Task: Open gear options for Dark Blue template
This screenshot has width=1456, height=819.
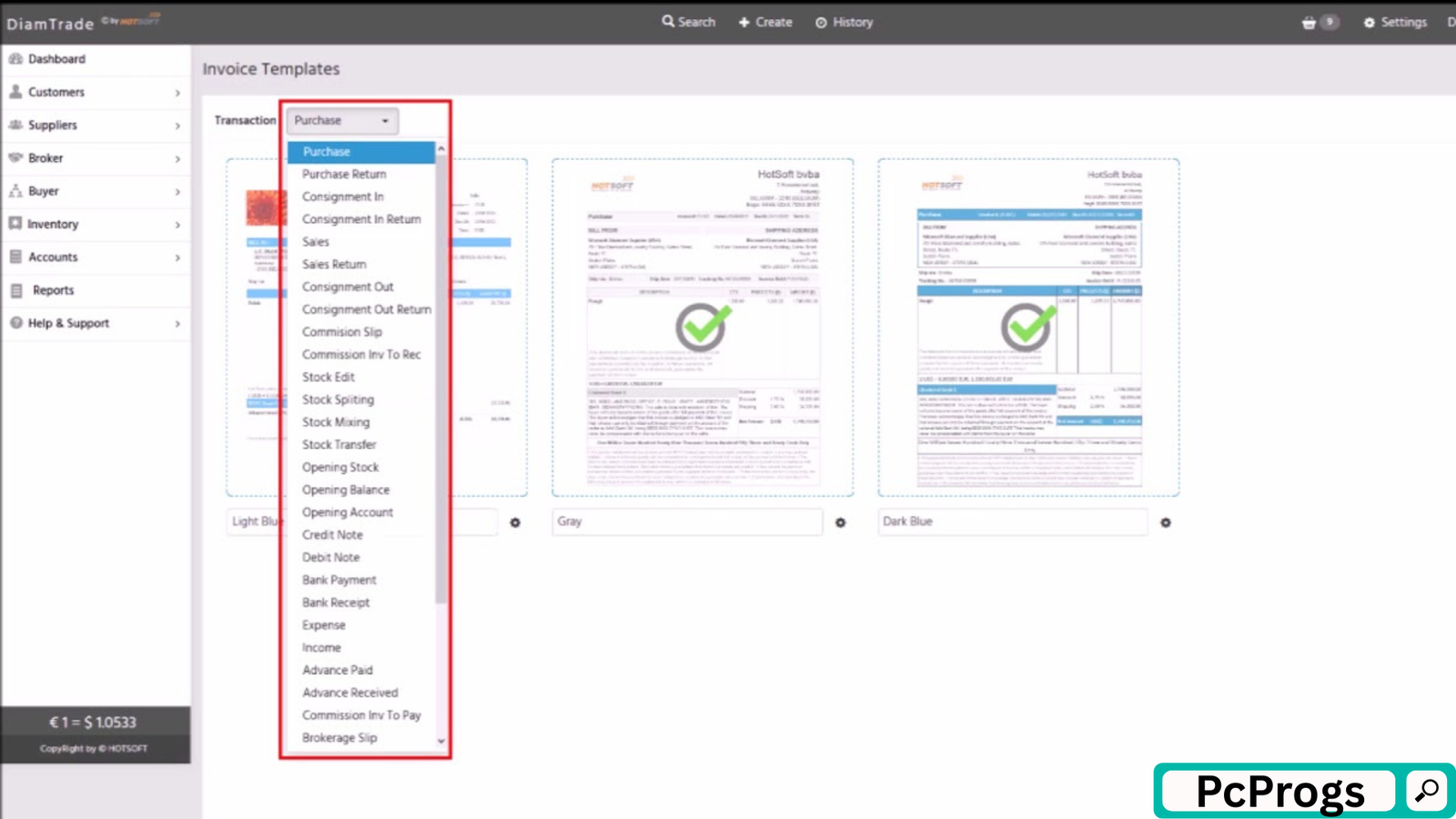Action: tap(1166, 522)
